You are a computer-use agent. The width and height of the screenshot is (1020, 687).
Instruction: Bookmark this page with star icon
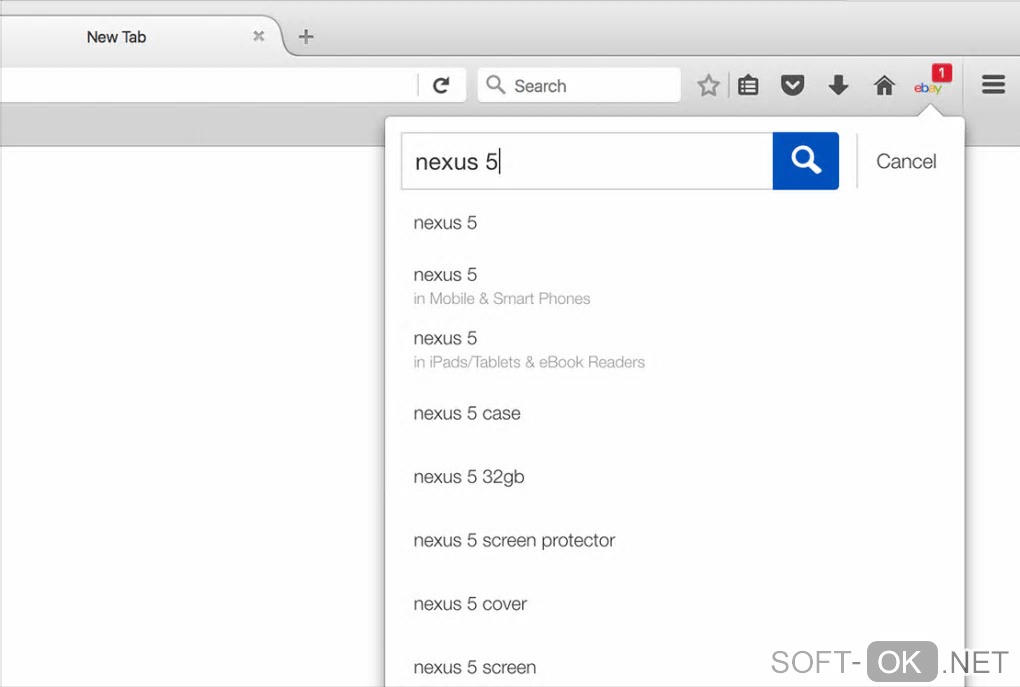(x=708, y=86)
